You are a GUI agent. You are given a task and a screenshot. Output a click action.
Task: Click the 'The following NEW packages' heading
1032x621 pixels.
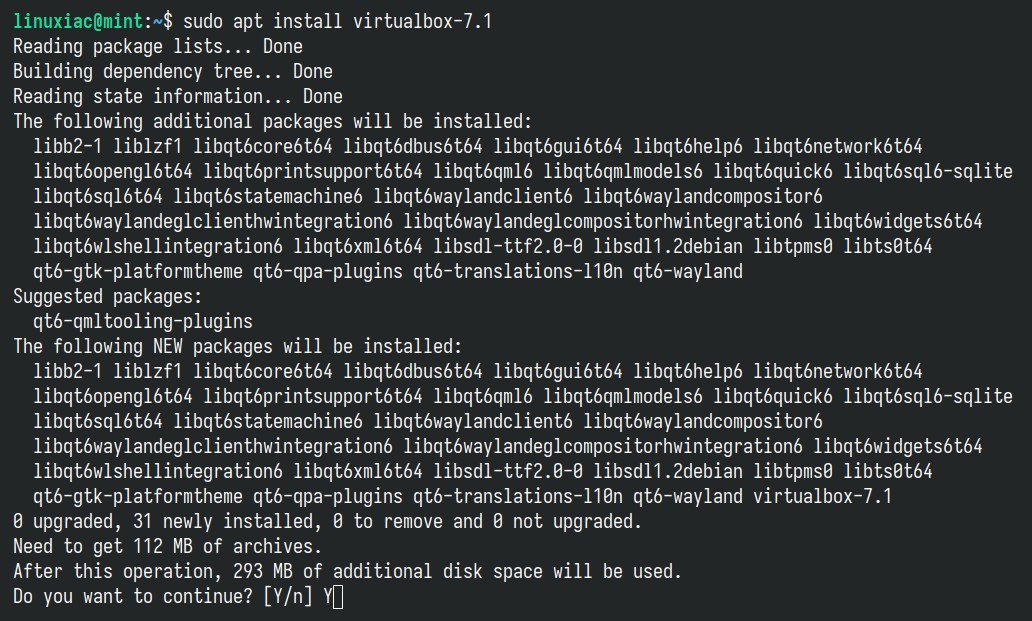coord(238,347)
